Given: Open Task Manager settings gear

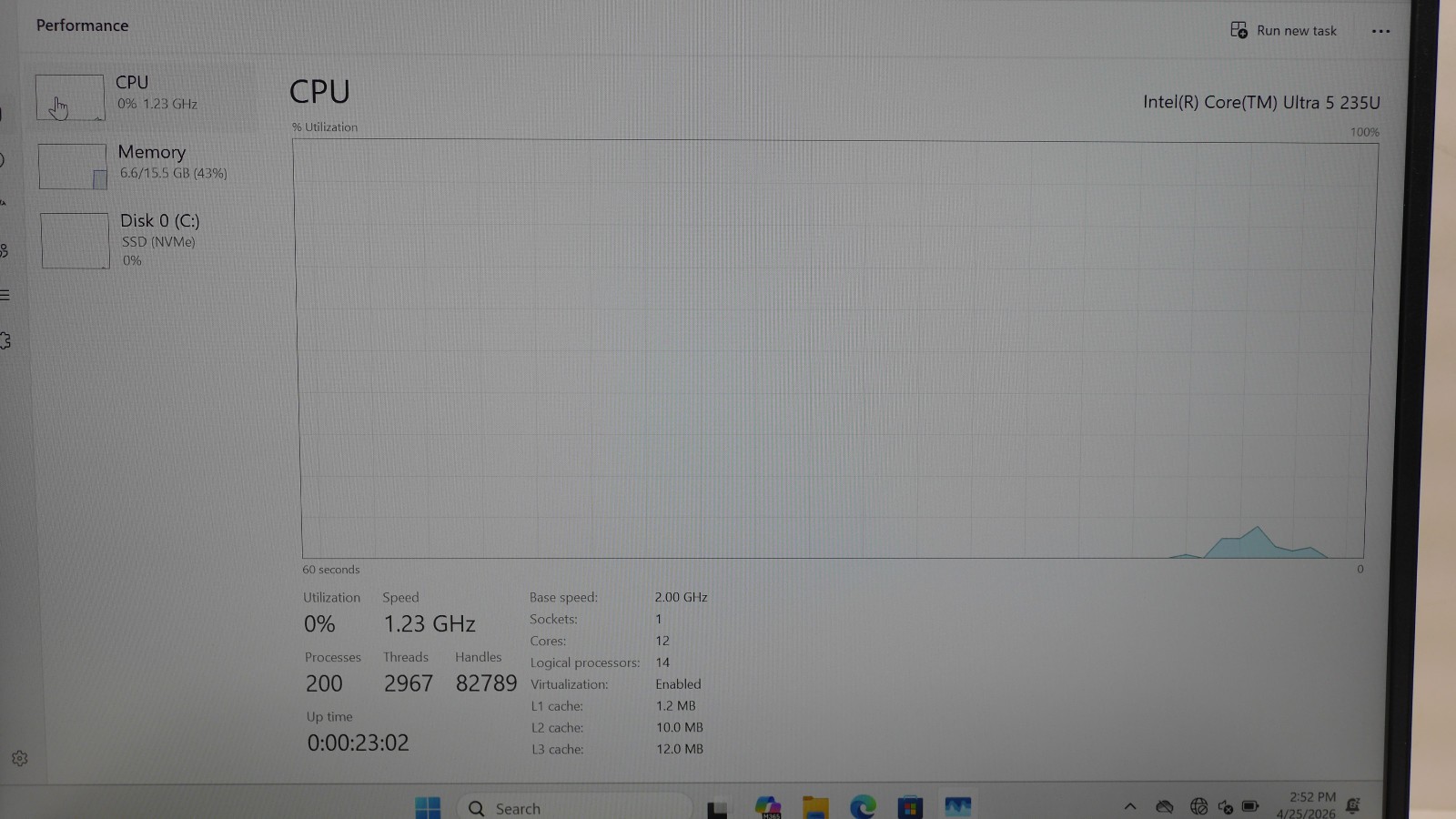Looking at the screenshot, I should coord(19,758).
